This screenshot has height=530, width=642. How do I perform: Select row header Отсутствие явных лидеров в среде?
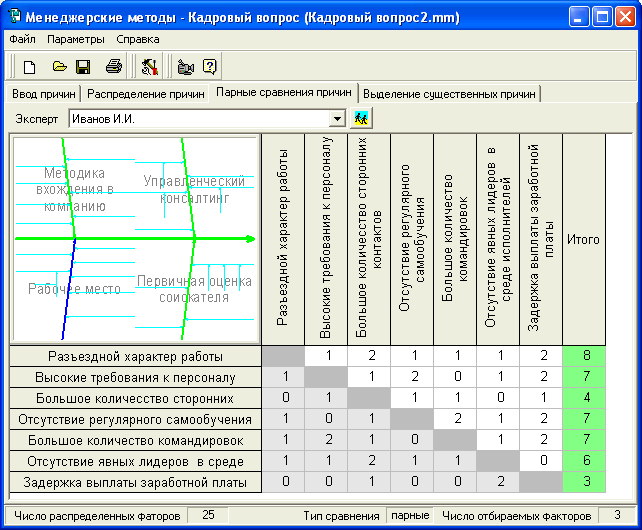click(x=135, y=461)
